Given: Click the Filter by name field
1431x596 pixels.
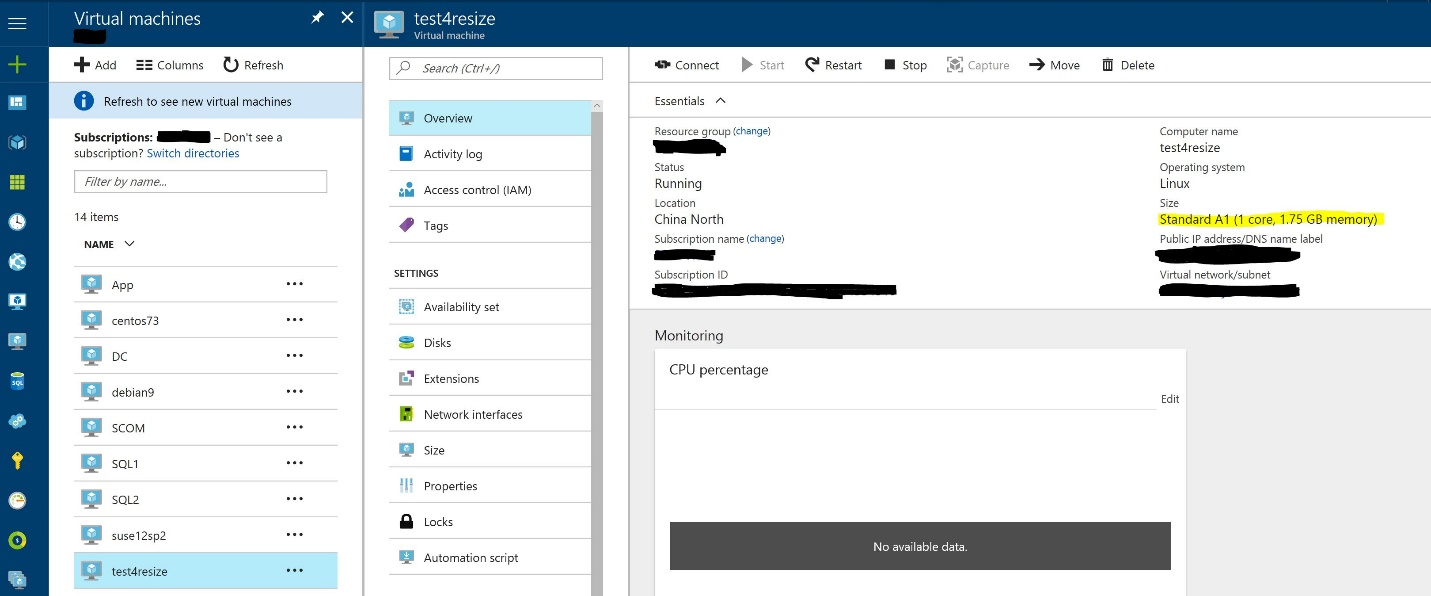Looking at the screenshot, I should [x=200, y=182].
